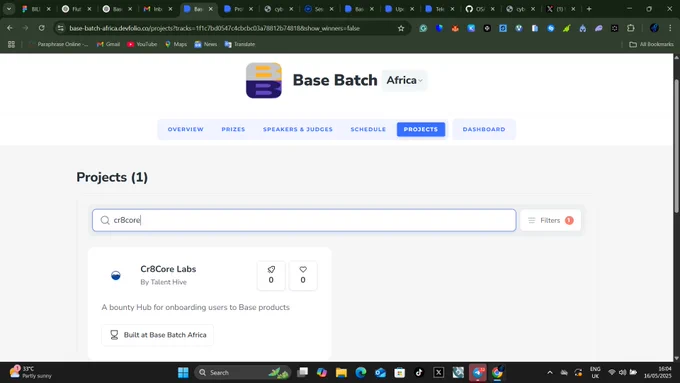Click the Base Batch logo image
The height and width of the screenshot is (383, 680).
tap(264, 80)
